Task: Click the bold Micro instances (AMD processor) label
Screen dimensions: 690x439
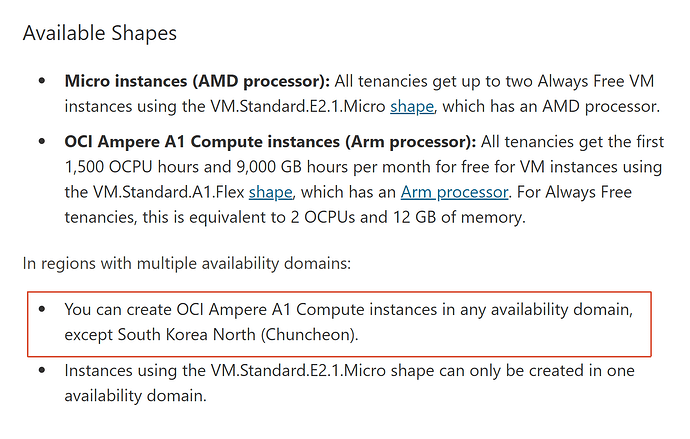Action: coord(197,81)
